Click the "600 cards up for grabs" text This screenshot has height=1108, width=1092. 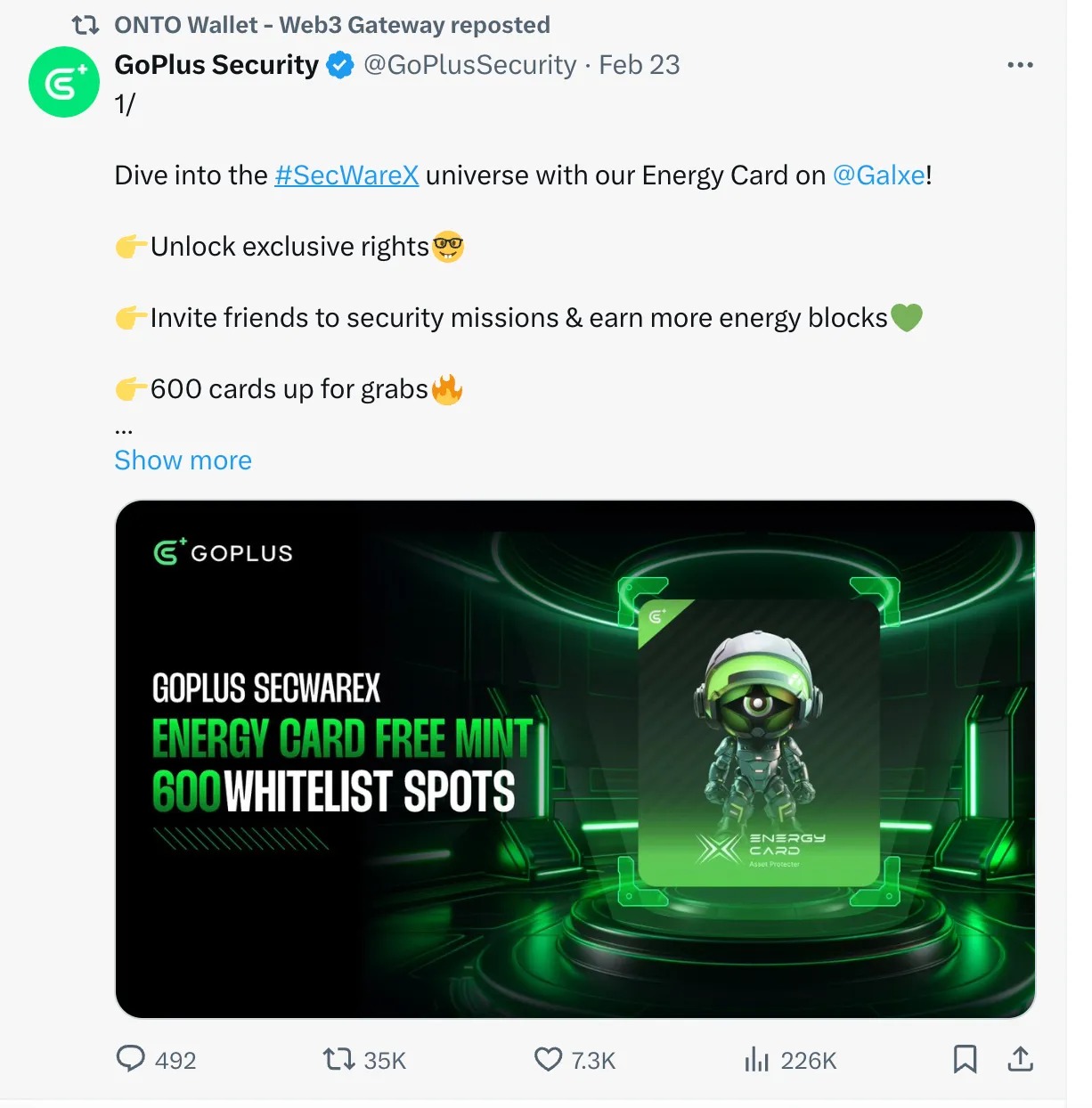[289, 389]
